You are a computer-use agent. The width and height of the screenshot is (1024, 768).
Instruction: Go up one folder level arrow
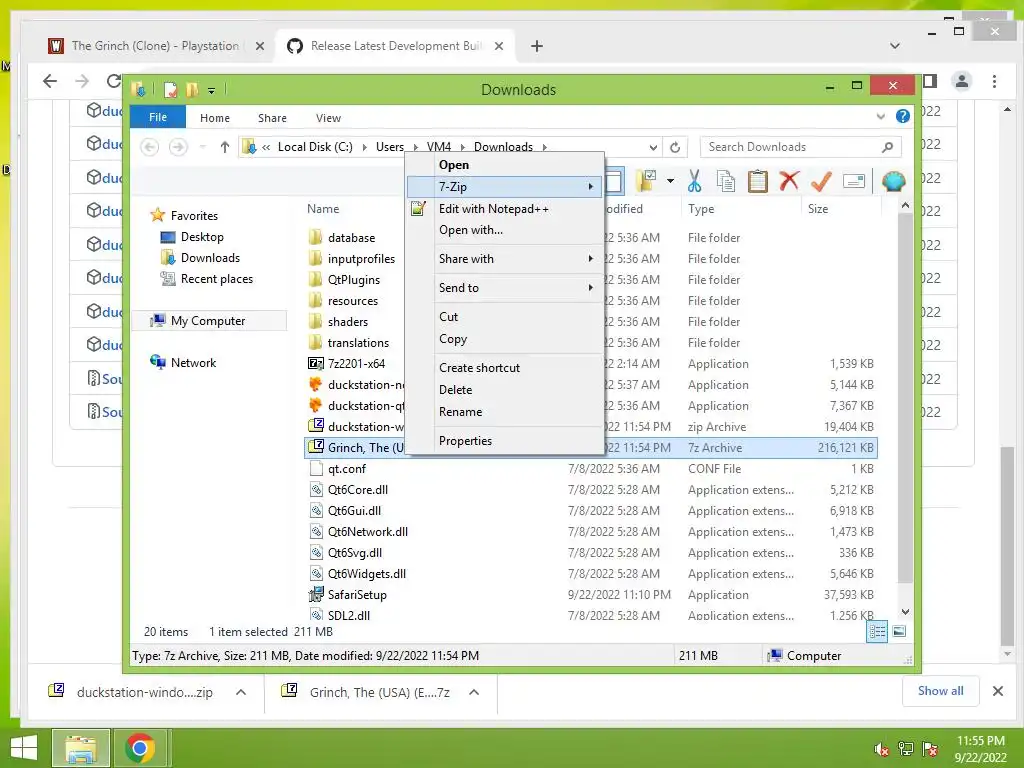click(225, 147)
